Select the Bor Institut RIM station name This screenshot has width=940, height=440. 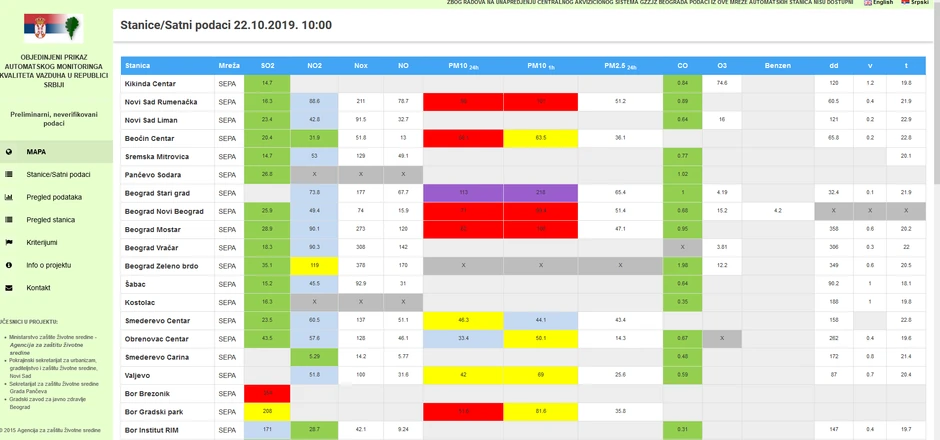(152, 430)
